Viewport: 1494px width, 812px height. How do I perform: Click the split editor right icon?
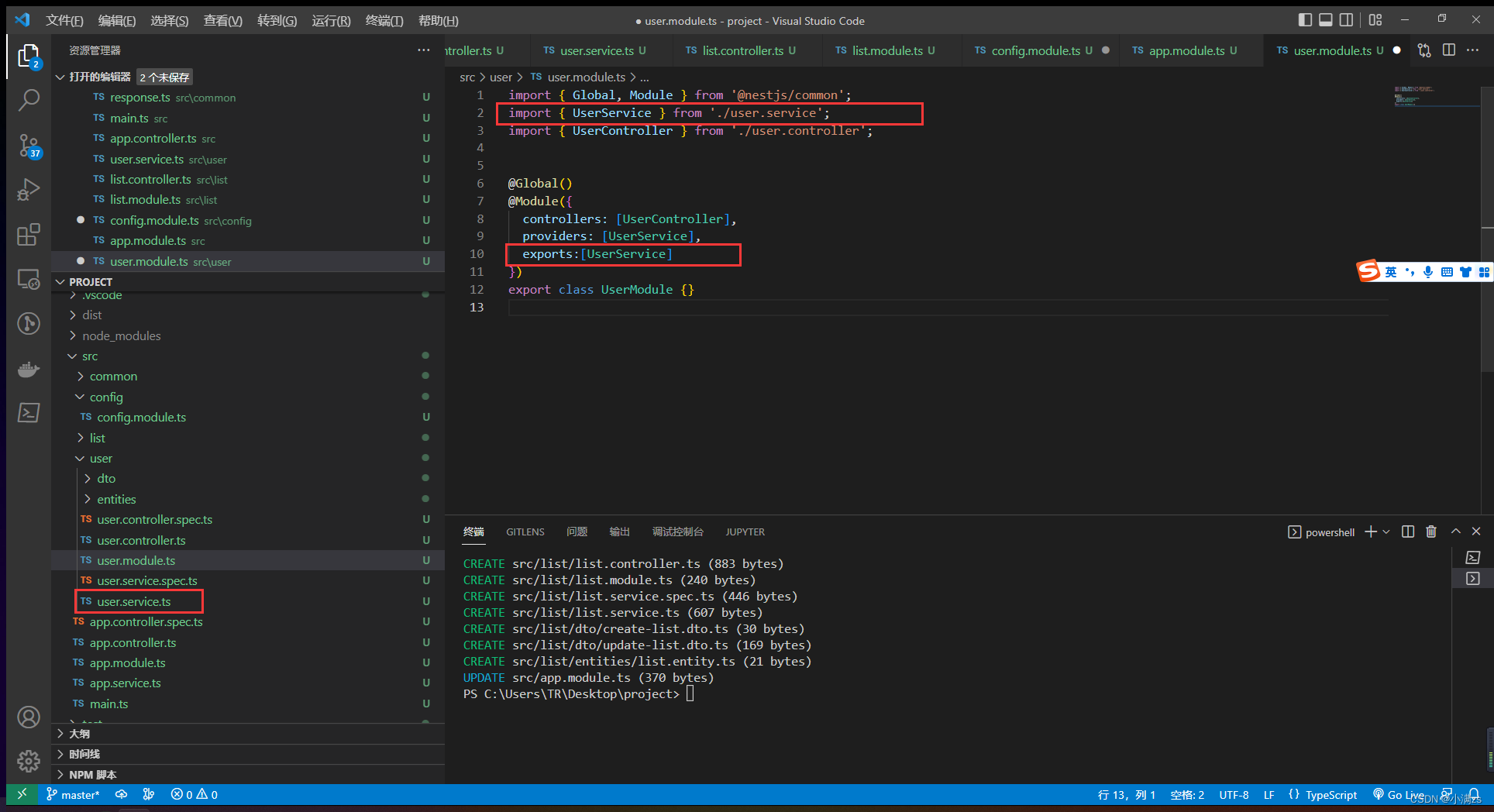click(x=1449, y=50)
